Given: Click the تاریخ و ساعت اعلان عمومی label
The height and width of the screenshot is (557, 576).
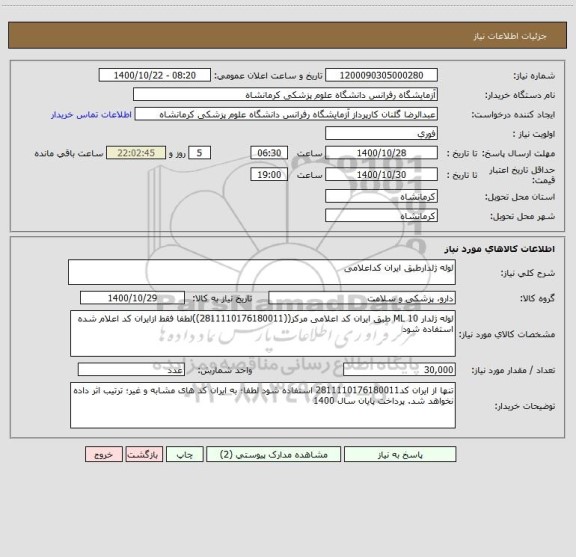Looking at the screenshot, I should tap(269, 76).
